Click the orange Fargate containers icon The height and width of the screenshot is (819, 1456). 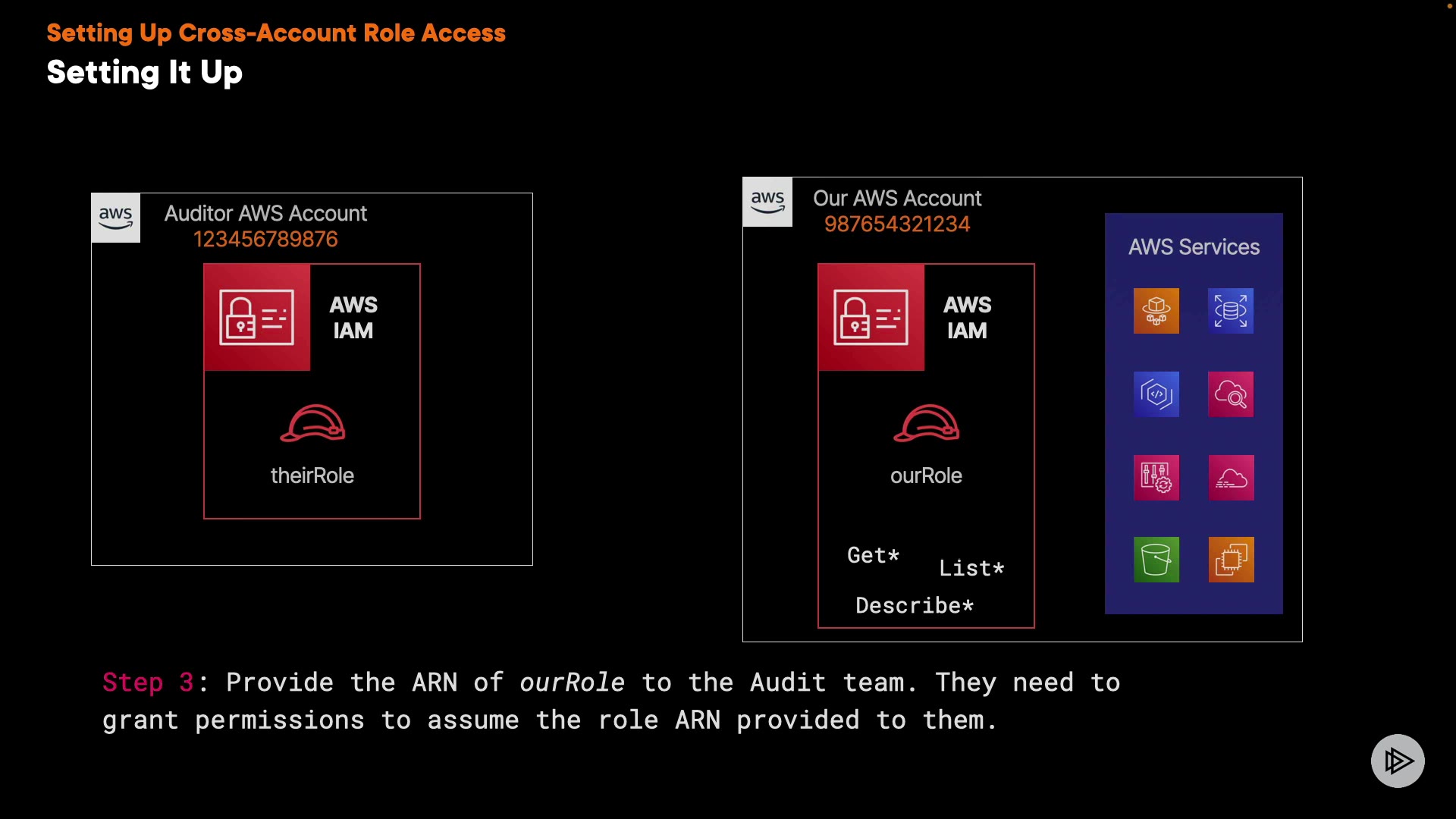point(1156,310)
